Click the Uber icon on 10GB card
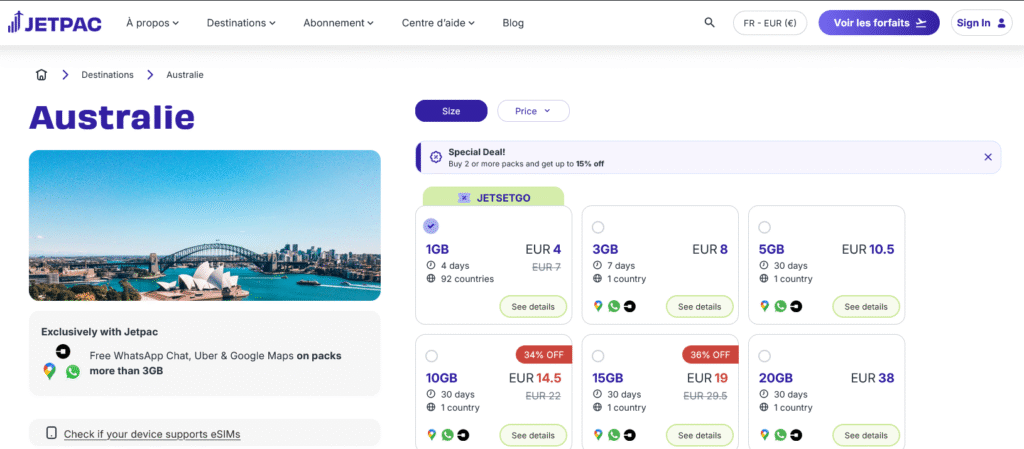The width and height of the screenshot is (1024, 449). [463, 435]
